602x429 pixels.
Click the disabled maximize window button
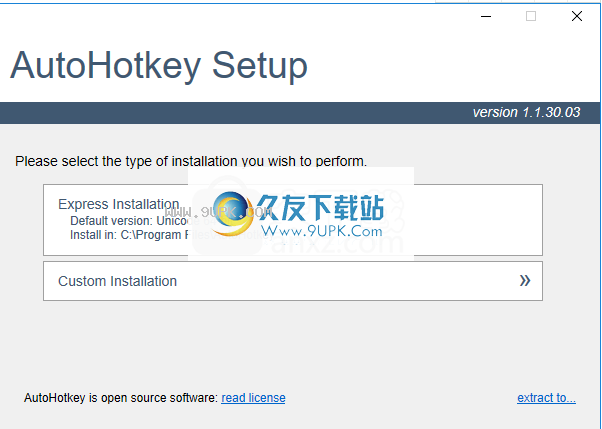pyautogui.click(x=531, y=16)
